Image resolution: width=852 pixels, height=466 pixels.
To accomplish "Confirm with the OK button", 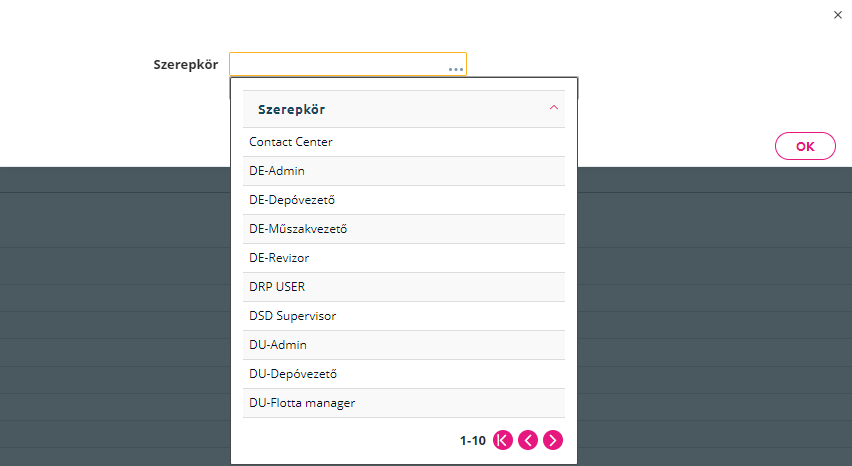I will coord(805,146).
